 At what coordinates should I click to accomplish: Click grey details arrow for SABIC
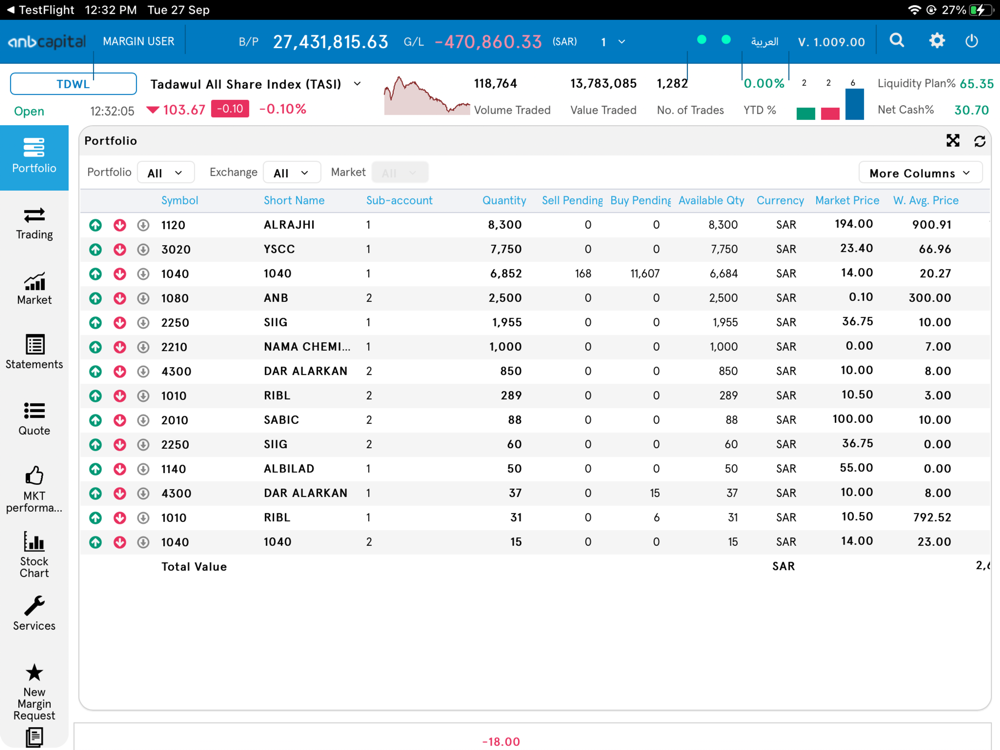pyautogui.click(x=143, y=420)
